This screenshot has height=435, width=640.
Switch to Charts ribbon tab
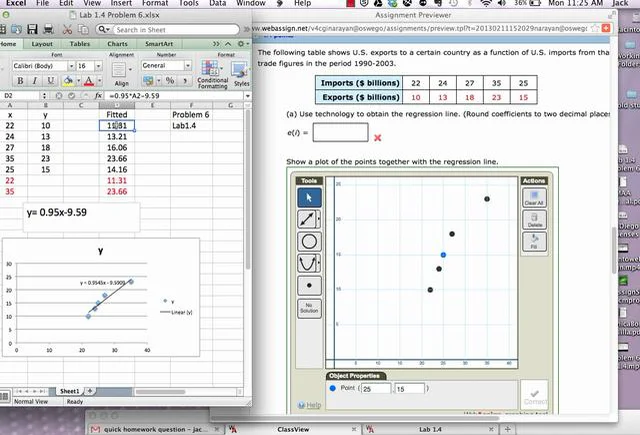tap(118, 44)
